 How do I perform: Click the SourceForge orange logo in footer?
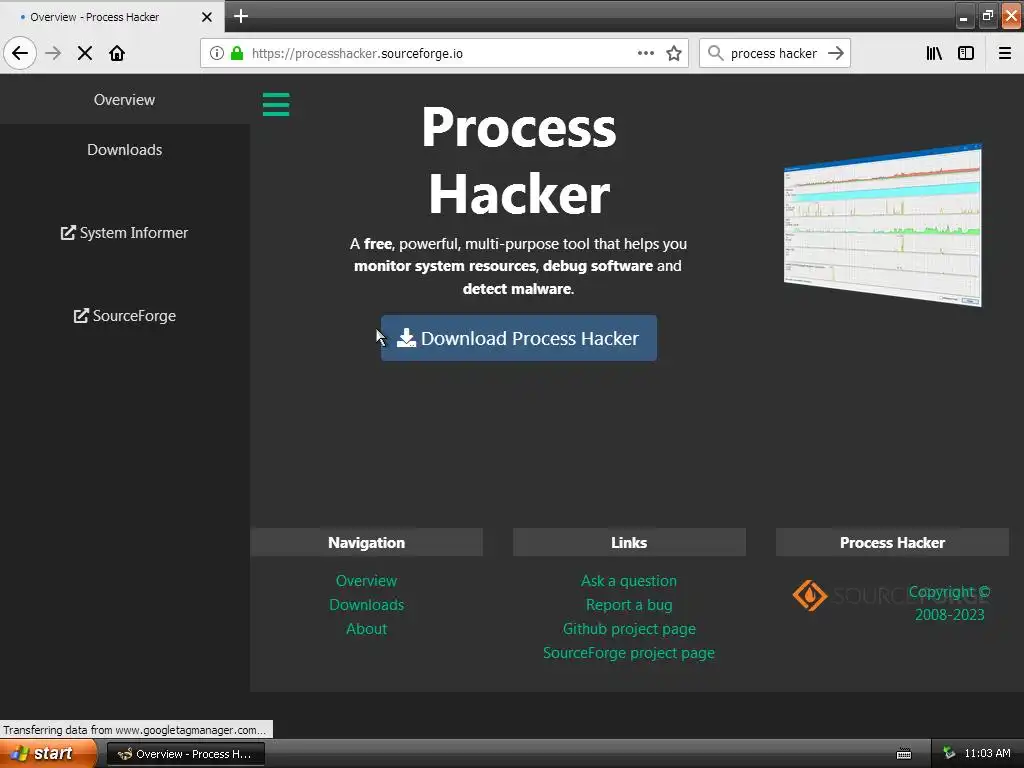pos(810,595)
